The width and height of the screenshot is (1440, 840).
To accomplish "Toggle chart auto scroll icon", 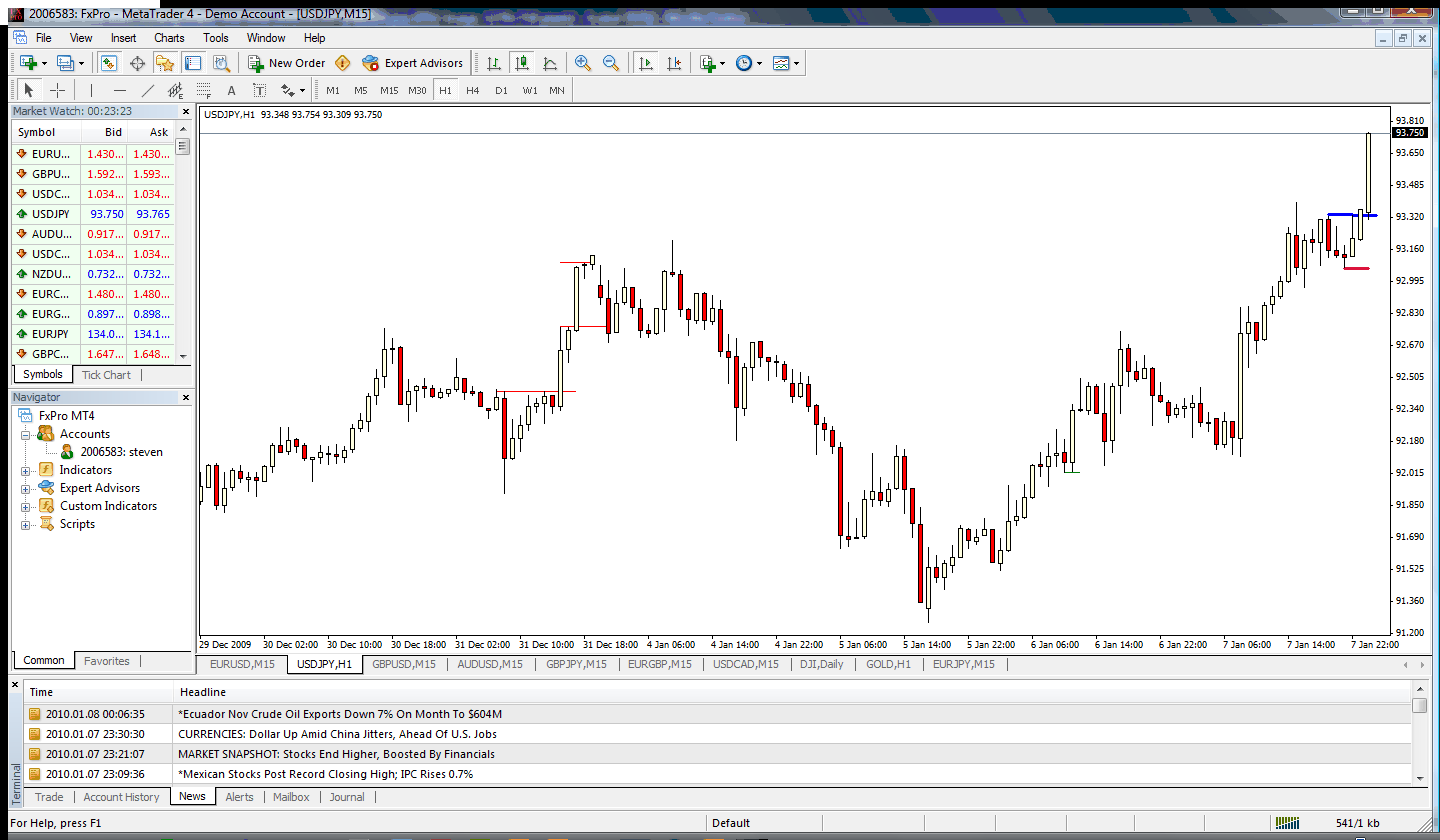I will [x=646, y=63].
